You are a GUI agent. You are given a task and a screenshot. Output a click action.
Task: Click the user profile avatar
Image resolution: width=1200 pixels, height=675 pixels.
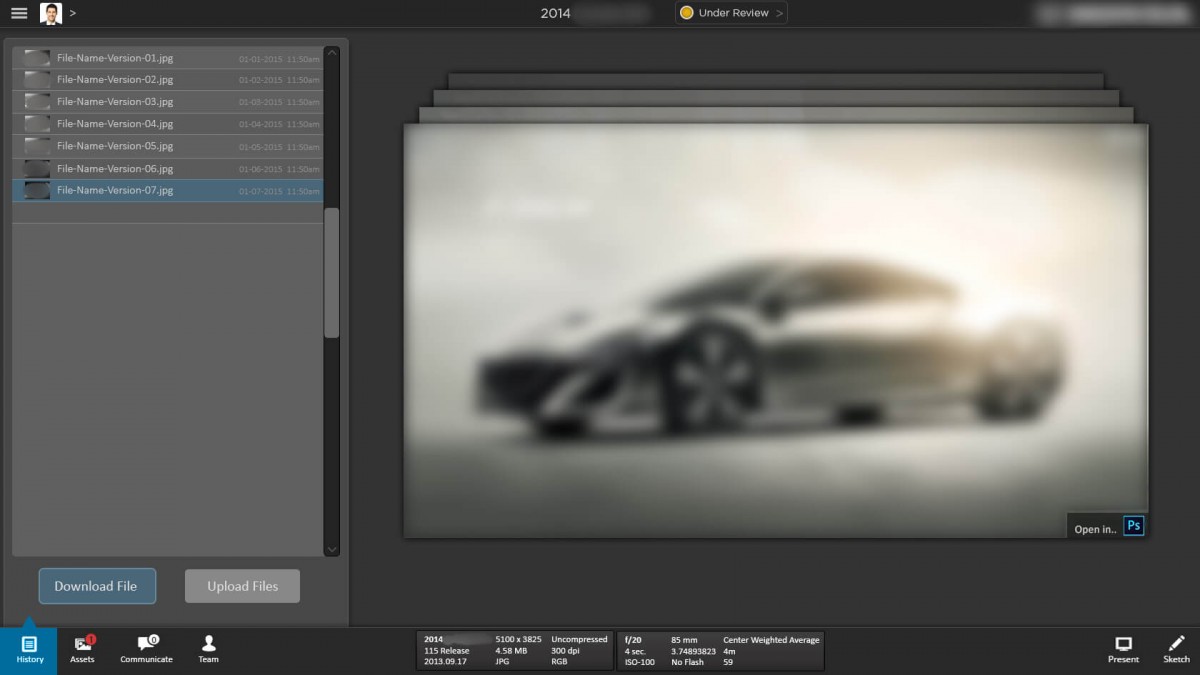[x=51, y=13]
